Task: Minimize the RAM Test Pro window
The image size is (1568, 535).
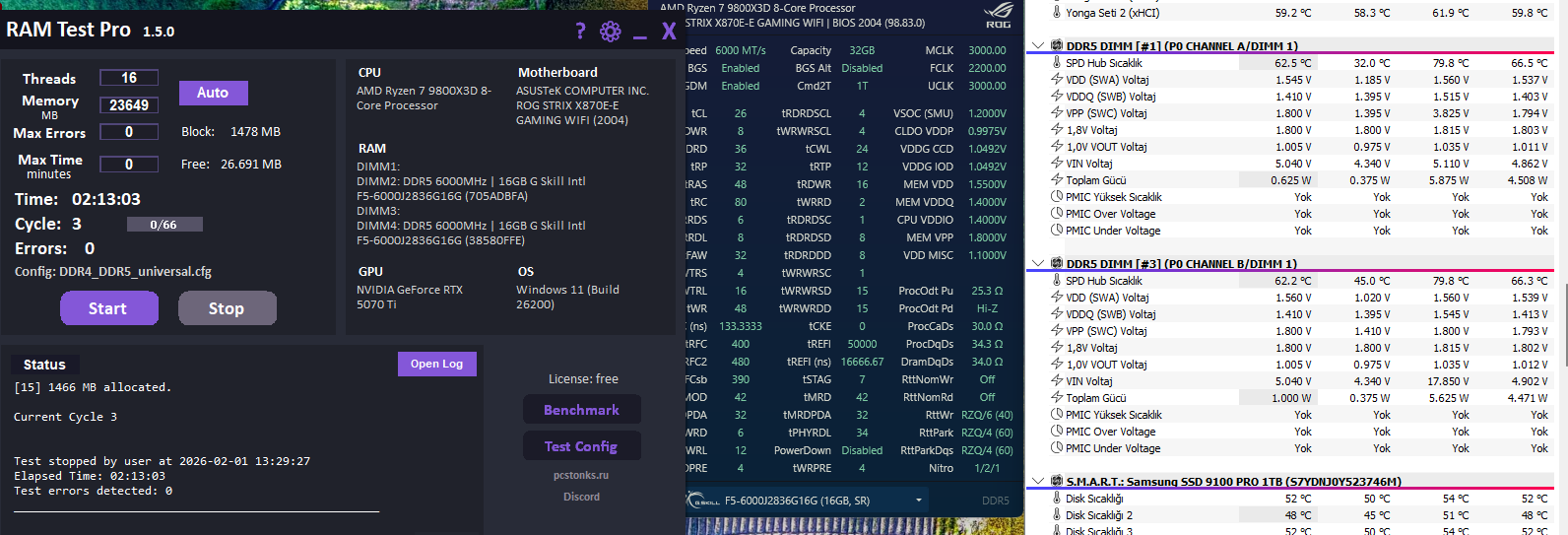Action: pyautogui.click(x=639, y=36)
